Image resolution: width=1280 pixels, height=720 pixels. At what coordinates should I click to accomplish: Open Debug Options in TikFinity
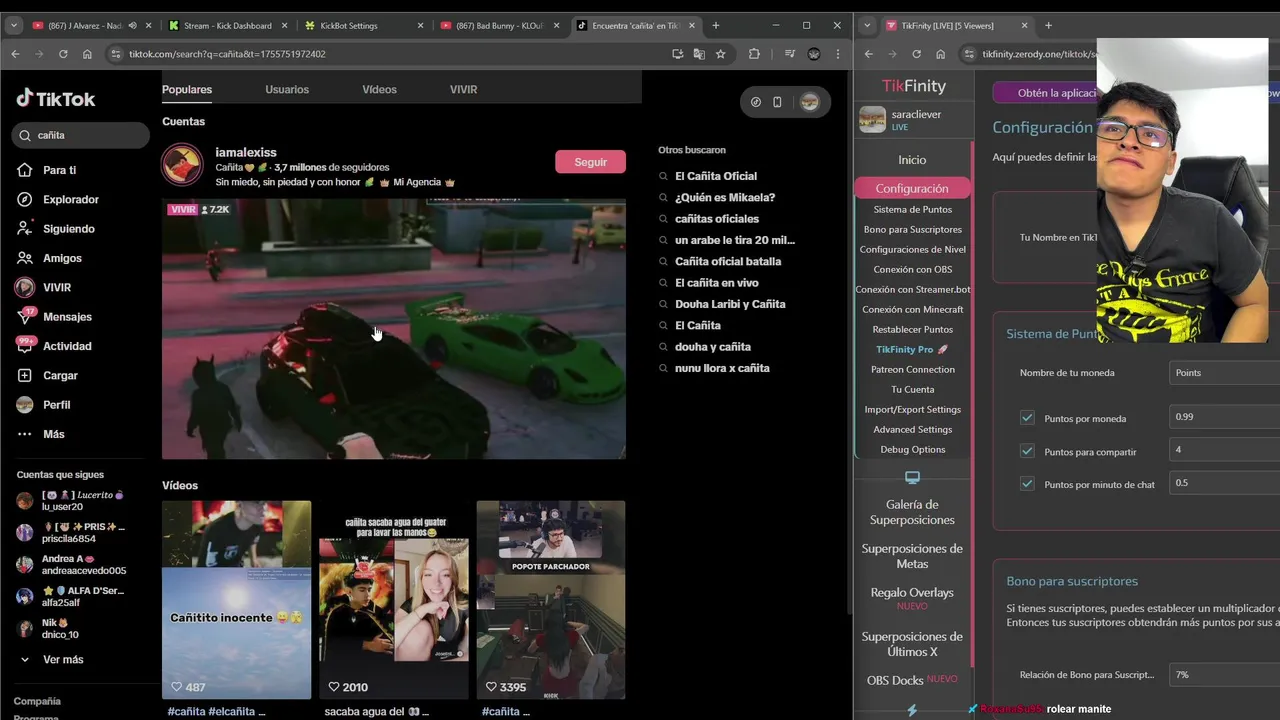point(912,449)
